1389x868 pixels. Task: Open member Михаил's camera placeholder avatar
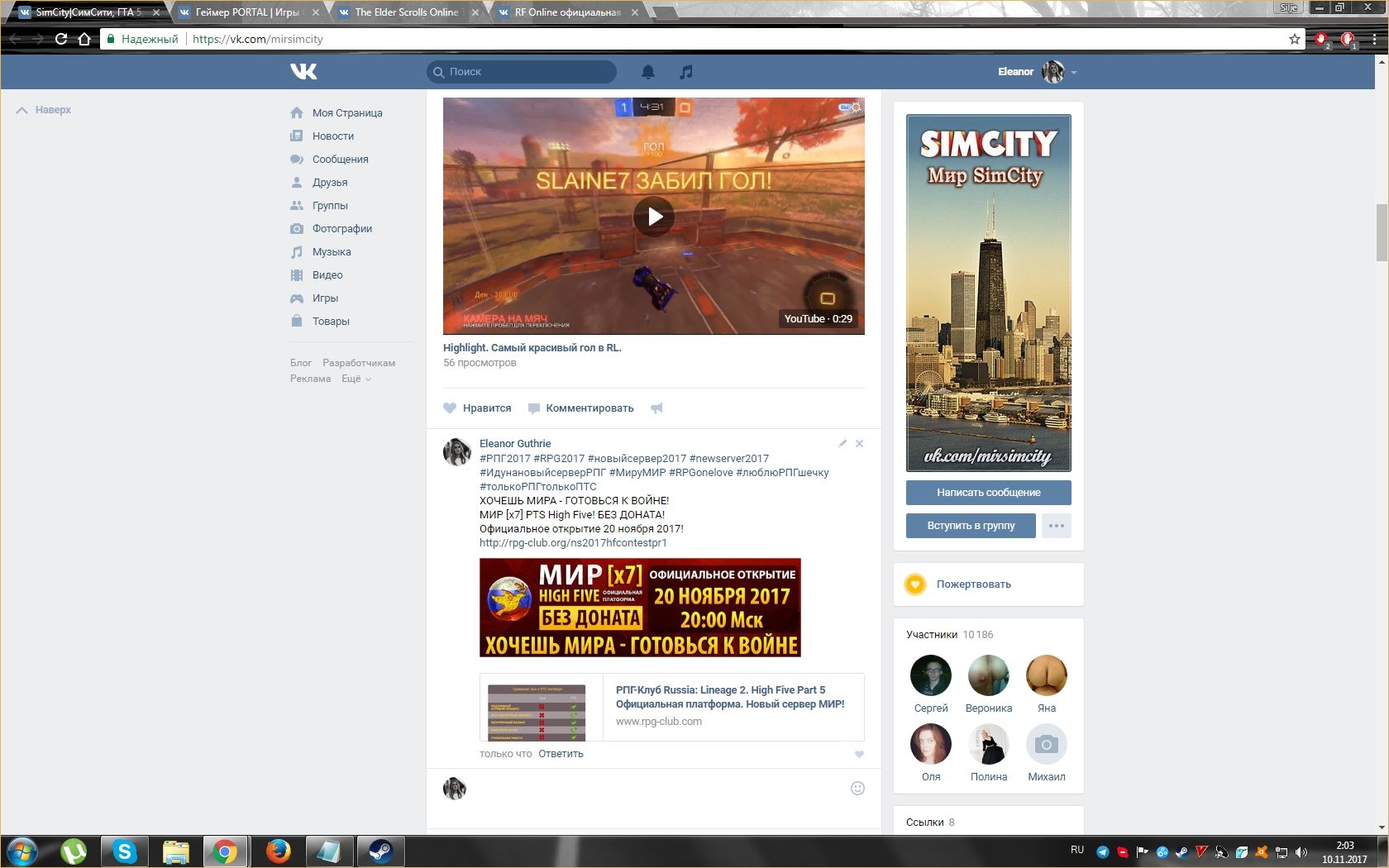(x=1047, y=744)
